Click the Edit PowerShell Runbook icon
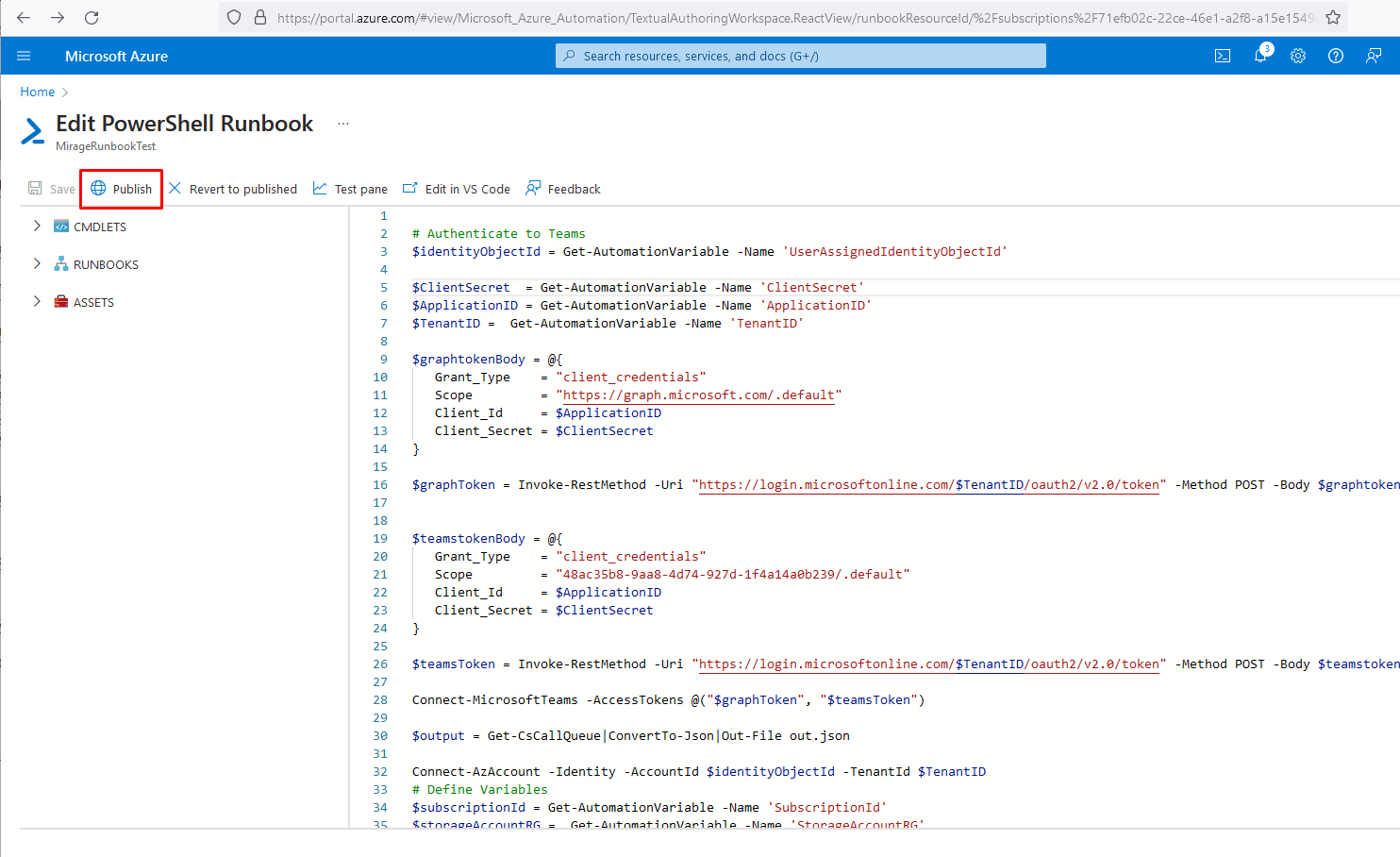 [33, 131]
